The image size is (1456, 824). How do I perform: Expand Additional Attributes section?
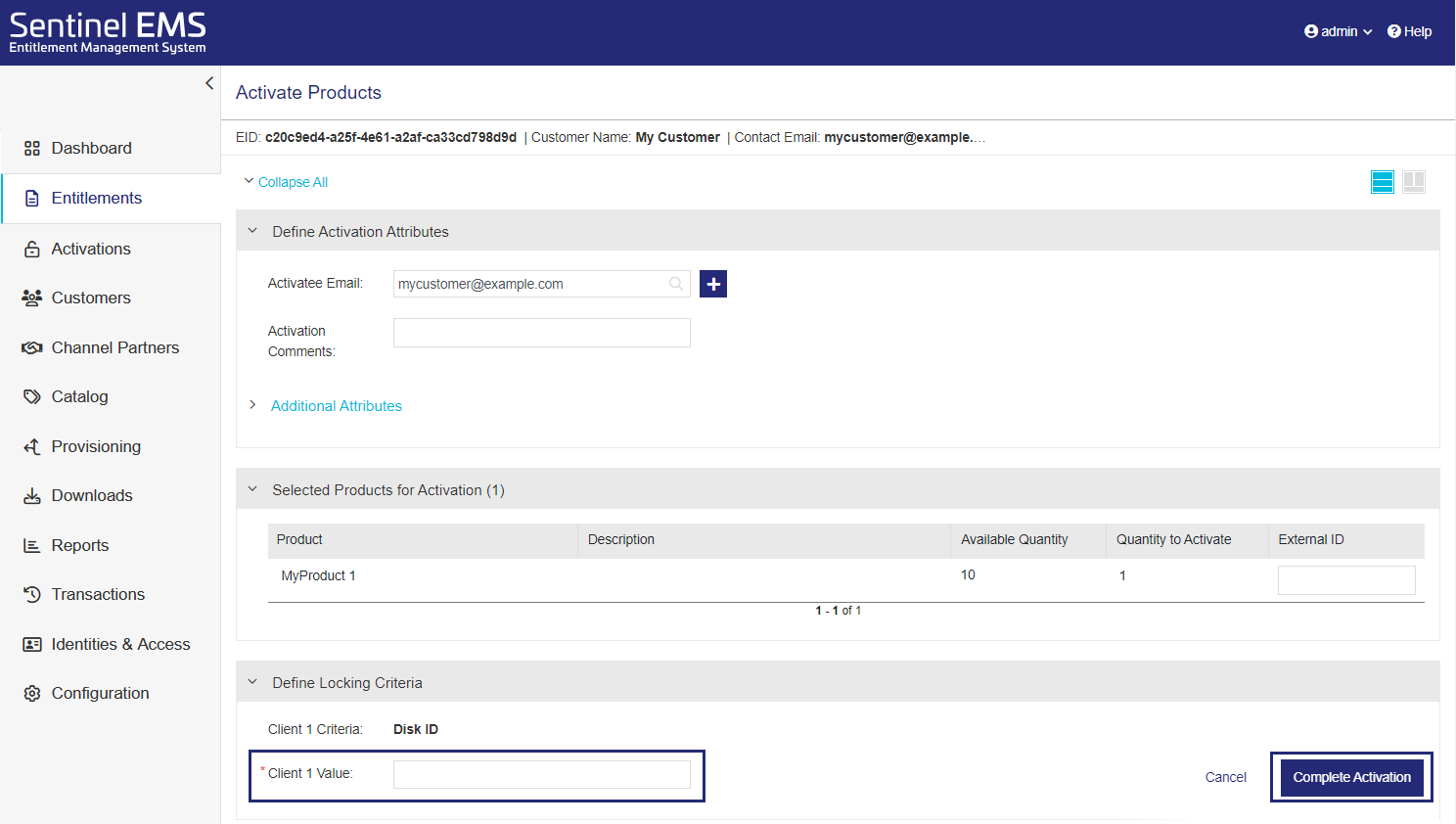click(x=336, y=406)
